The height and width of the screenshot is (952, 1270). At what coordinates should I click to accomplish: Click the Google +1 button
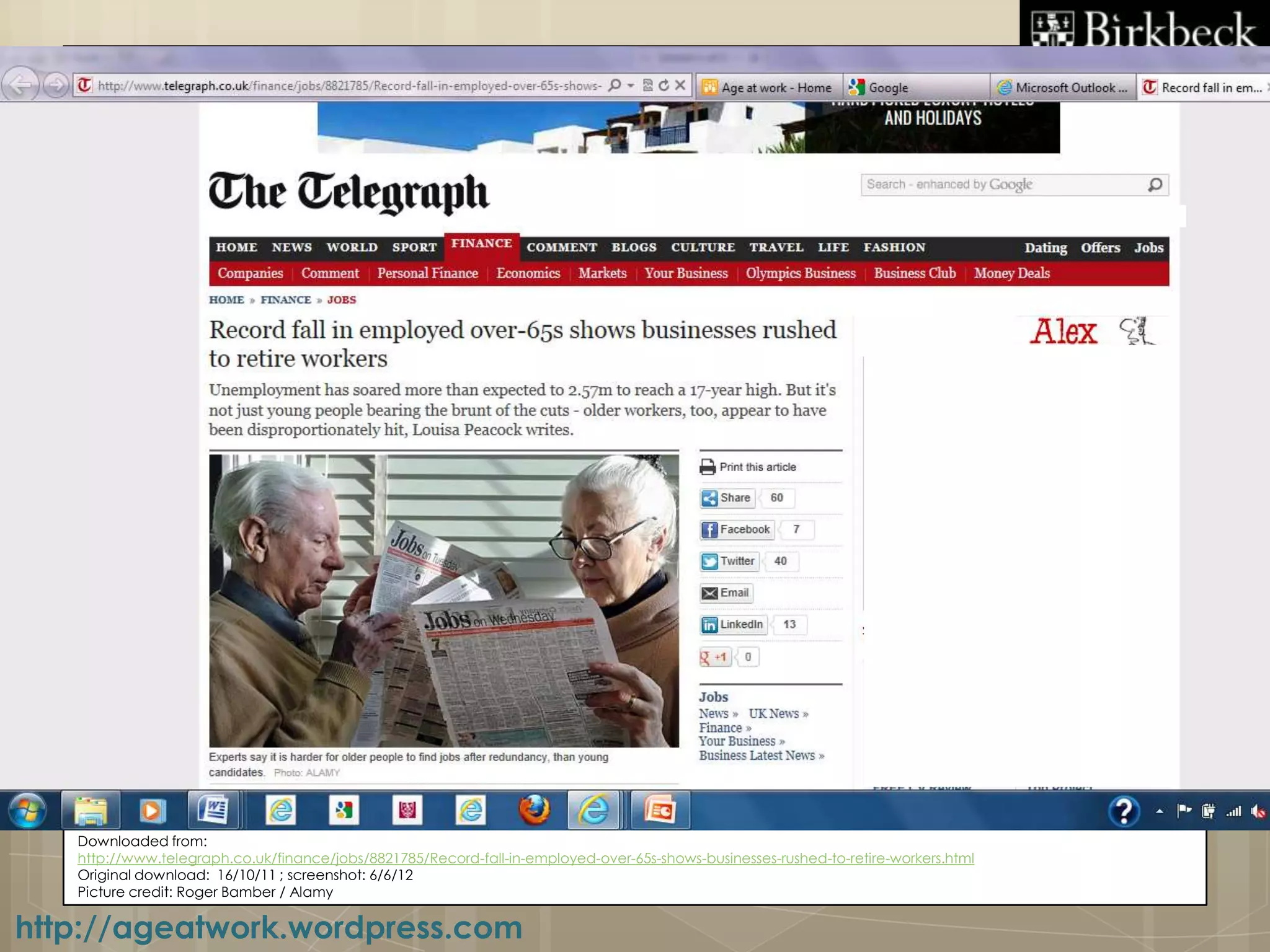click(716, 657)
